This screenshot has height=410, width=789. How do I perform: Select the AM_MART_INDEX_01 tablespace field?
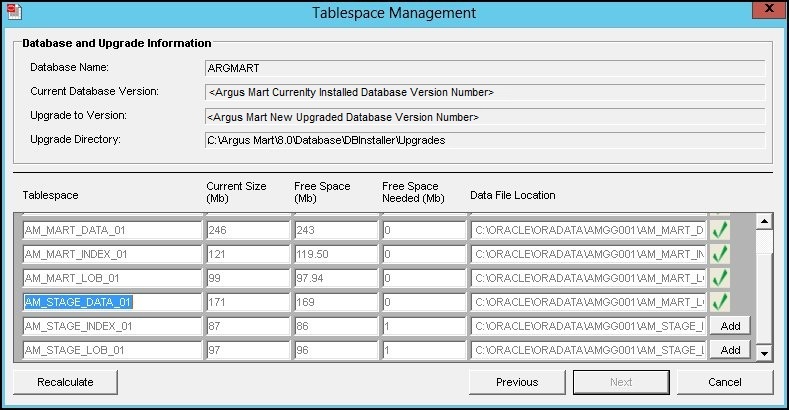(112, 254)
